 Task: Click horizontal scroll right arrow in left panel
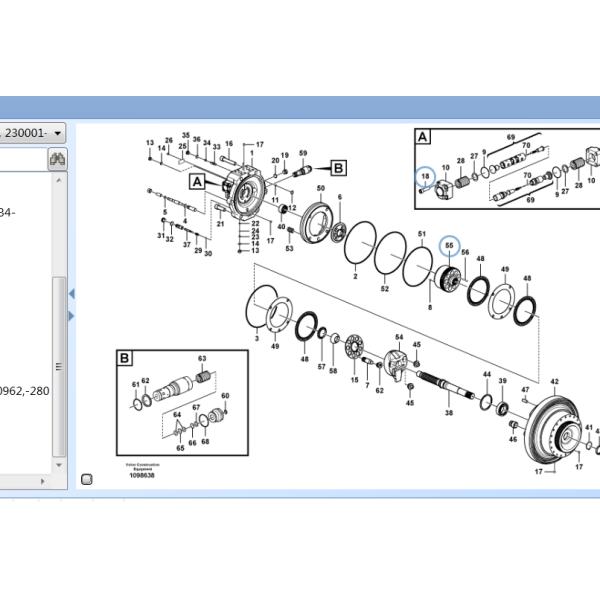(x=42, y=481)
